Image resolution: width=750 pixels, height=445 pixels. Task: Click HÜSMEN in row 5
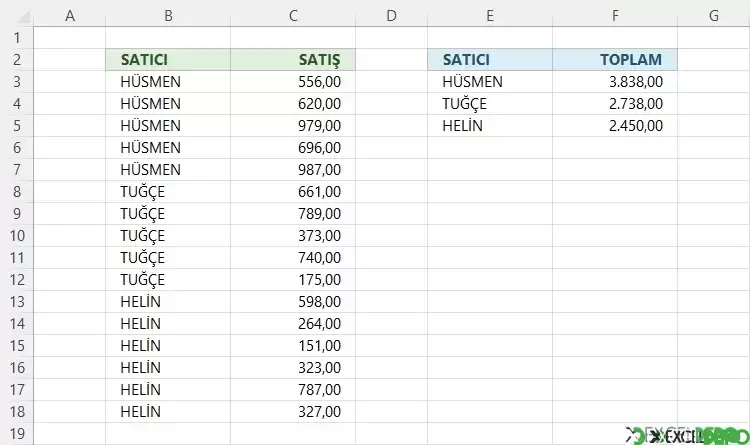pos(168,126)
